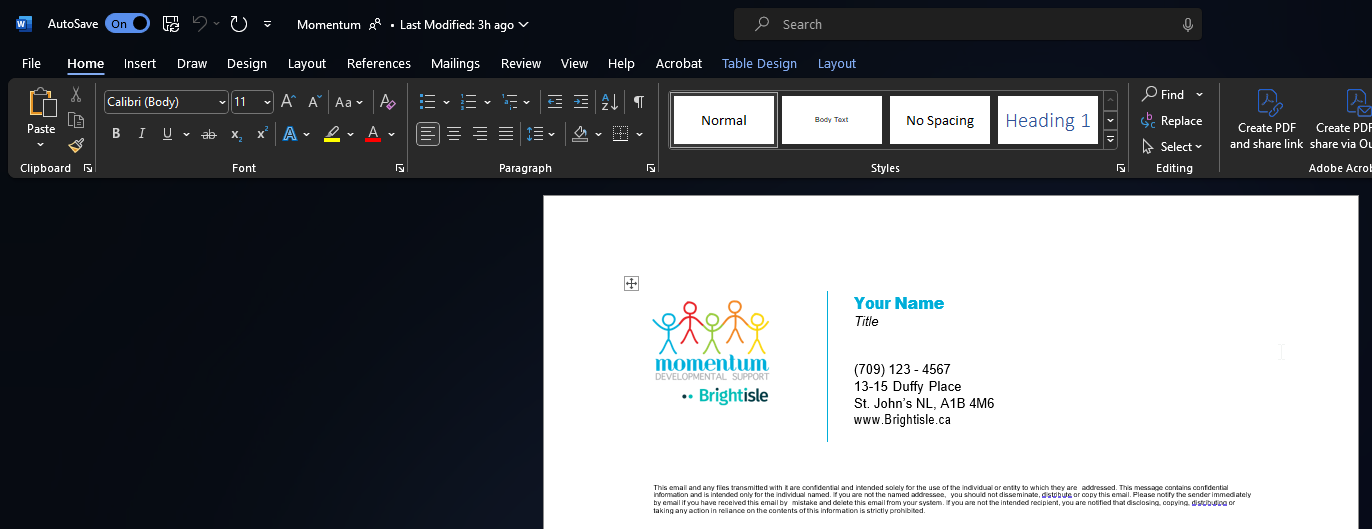
Task: Click the Clear All Formatting icon
Action: (388, 102)
